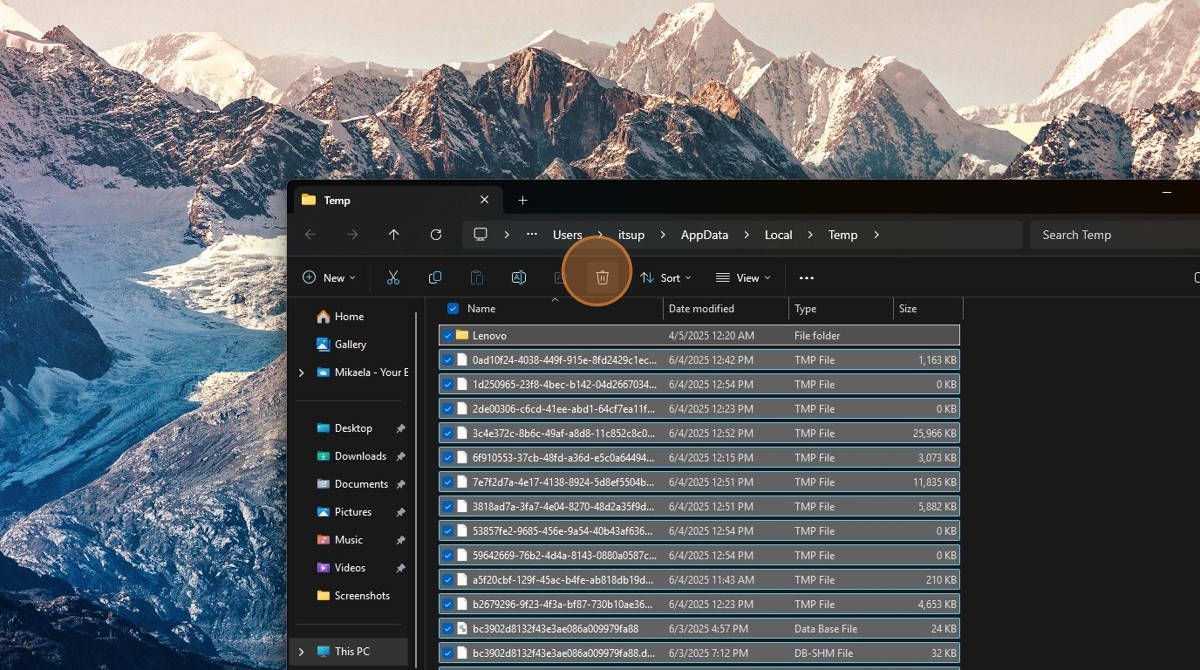Open the New item dropdown
This screenshot has height=670, width=1200.
tap(329, 278)
